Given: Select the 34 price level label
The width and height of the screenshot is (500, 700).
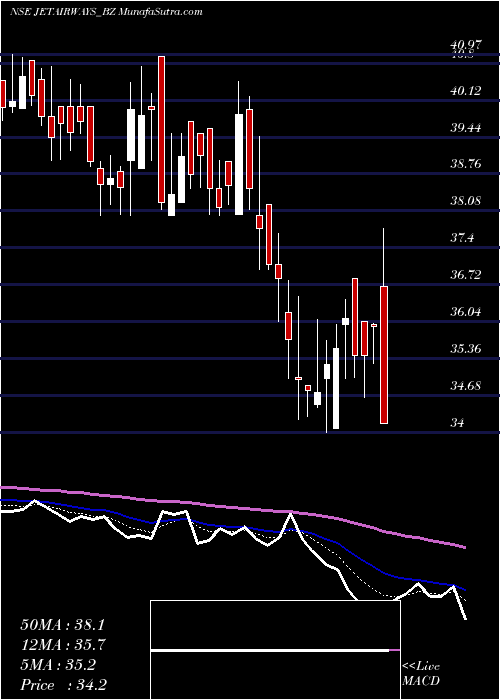Looking at the screenshot, I should pos(458,422).
